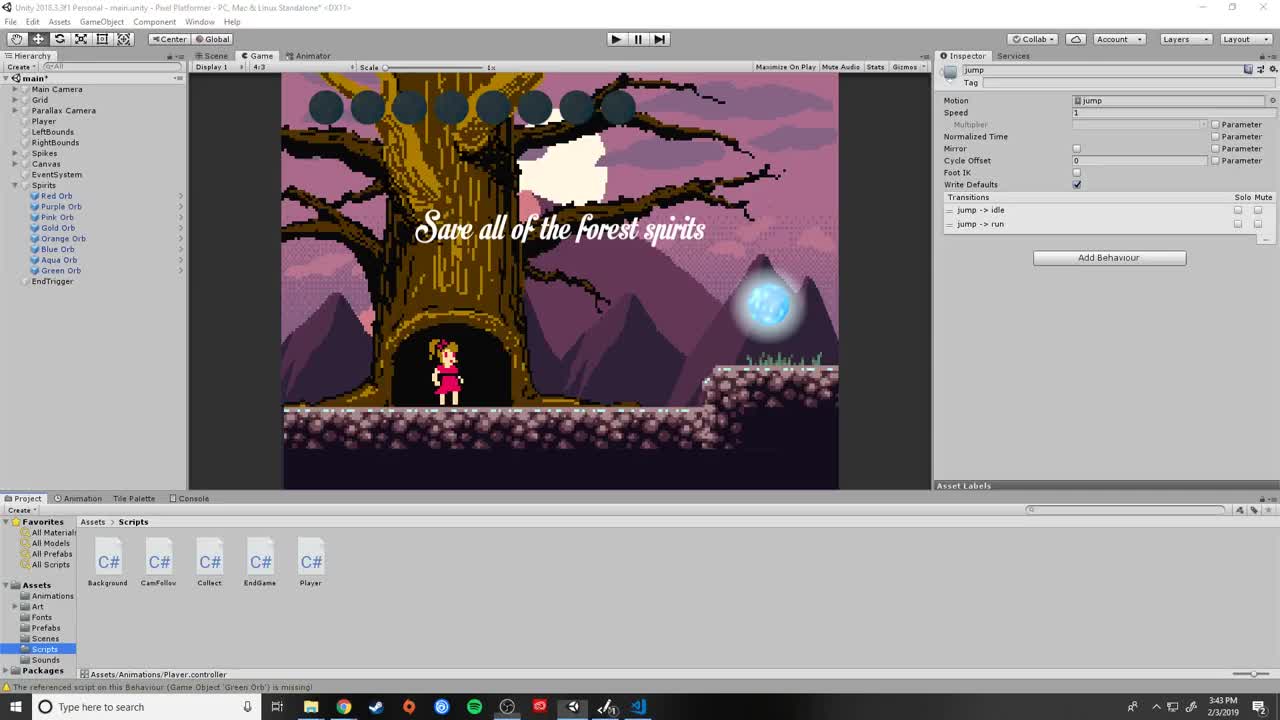The image size is (1280, 720).
Task: Start Play mode
Action: (x=616, y=39)
